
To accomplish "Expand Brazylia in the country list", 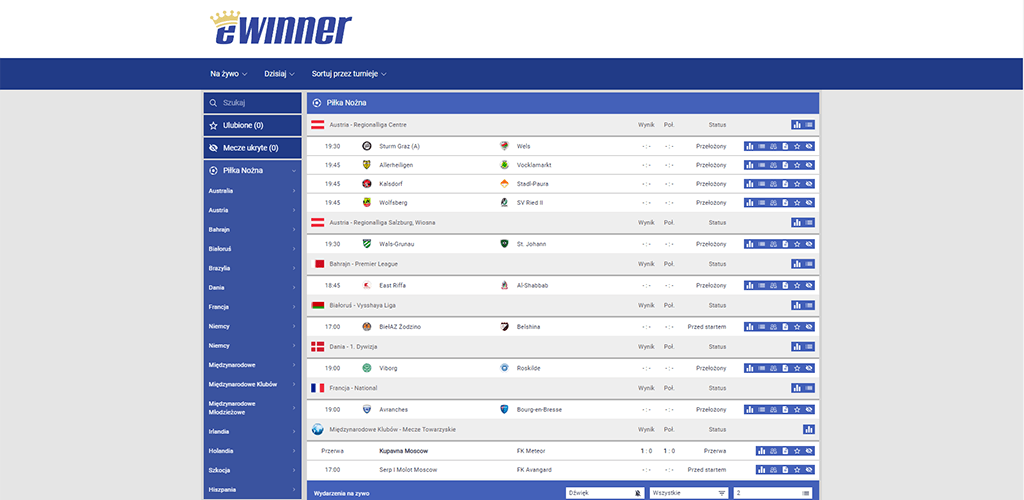I will [252, 268].
